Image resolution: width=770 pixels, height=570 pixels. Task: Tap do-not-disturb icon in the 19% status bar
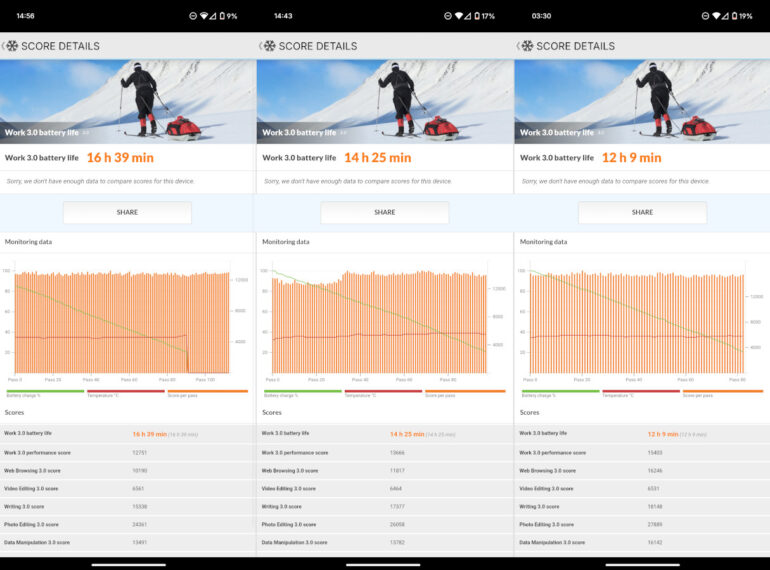(706, 16)
